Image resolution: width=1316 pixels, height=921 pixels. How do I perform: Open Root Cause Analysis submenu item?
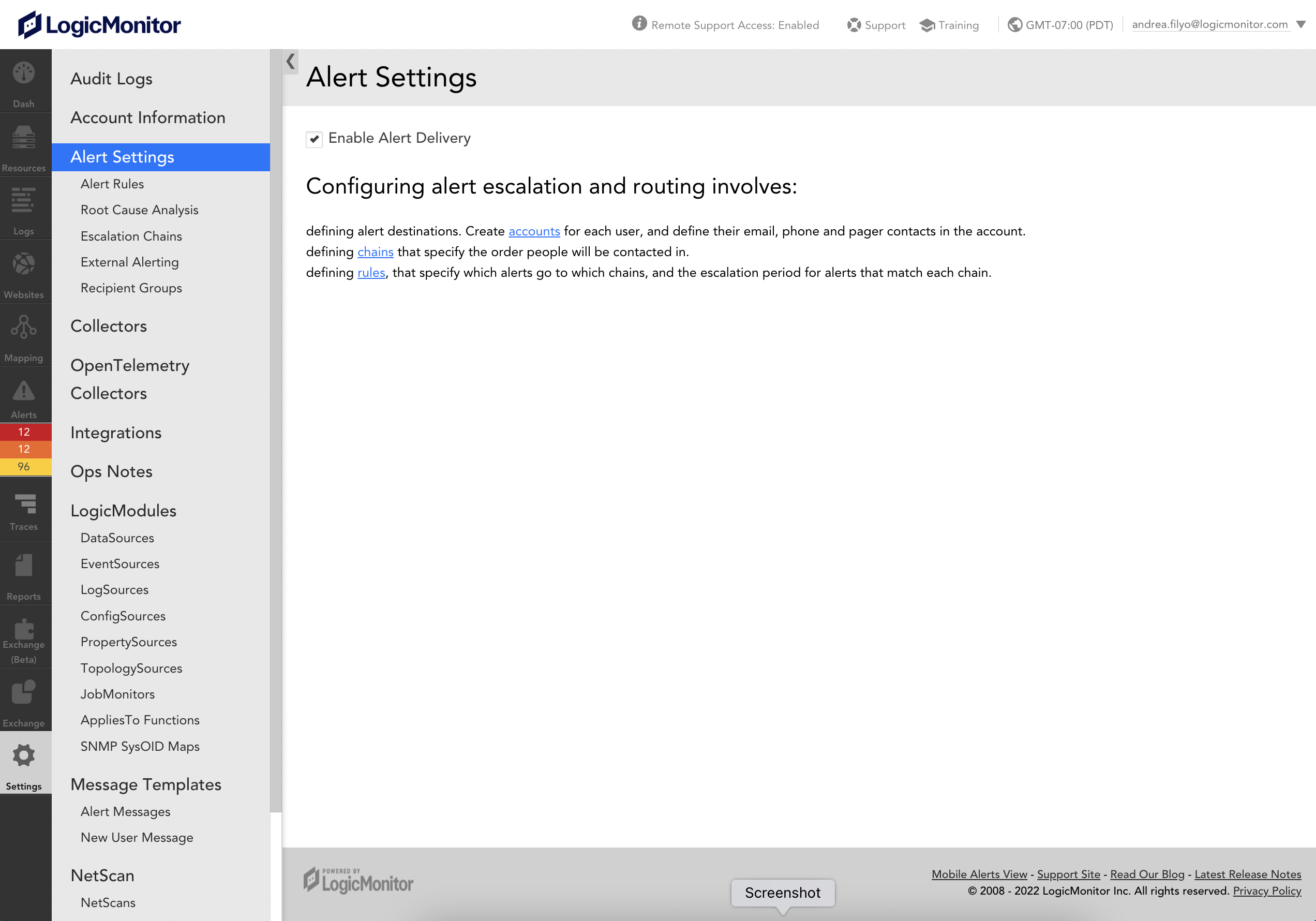coord(140,210)
